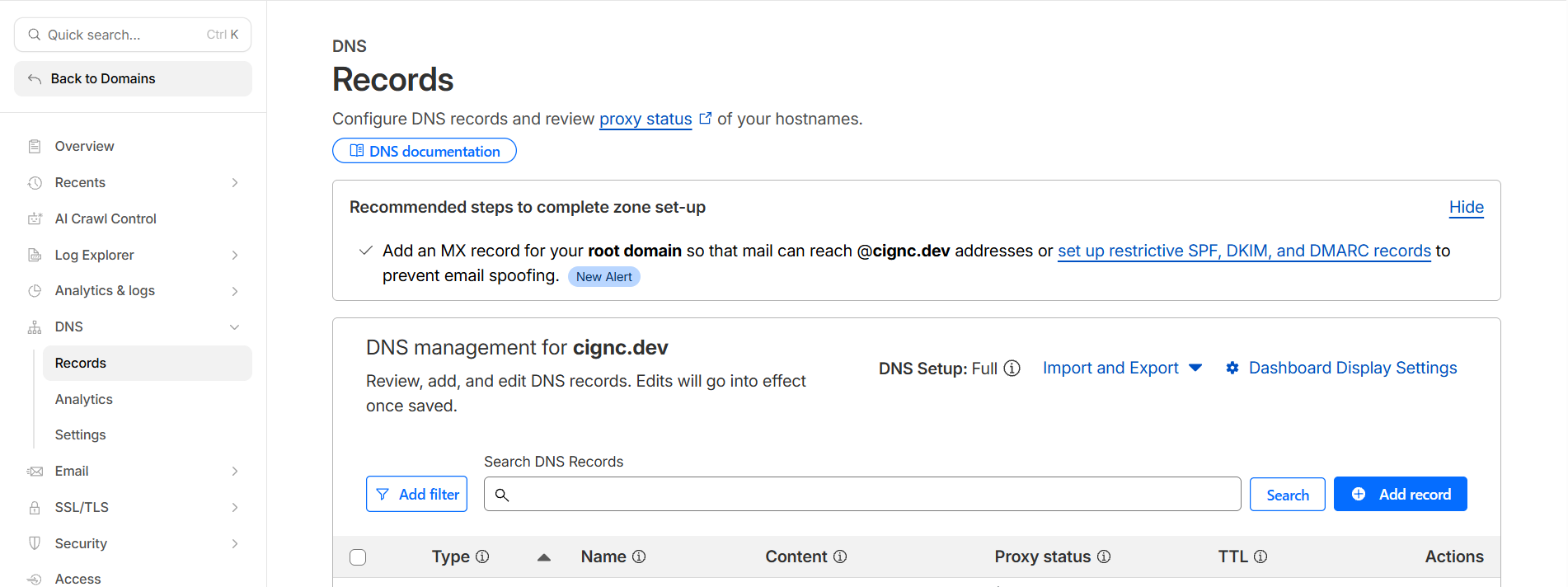Click the Content column info icon

pos(840,557)
